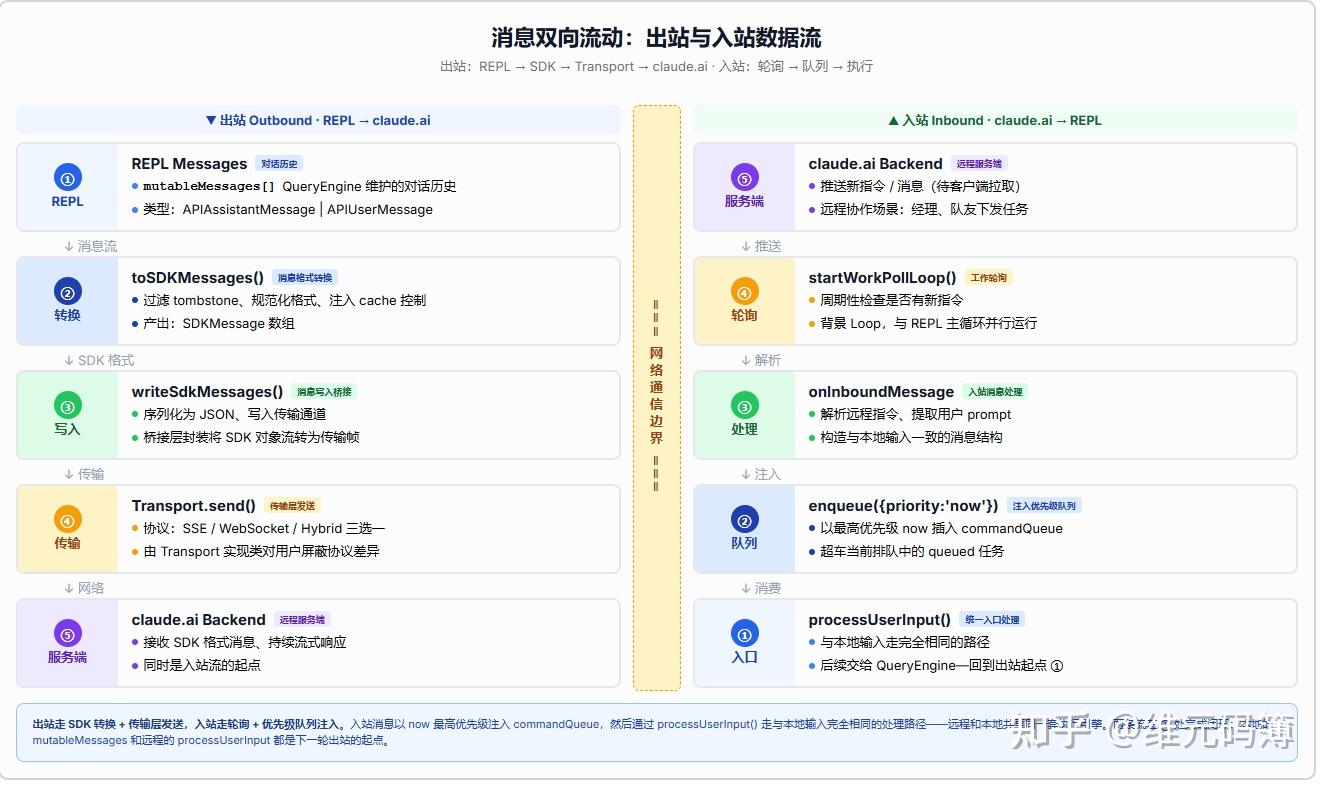Click the 注入 flow label
The width and height of the screenshot is (1328, 786).
click(x=761, y=474)
